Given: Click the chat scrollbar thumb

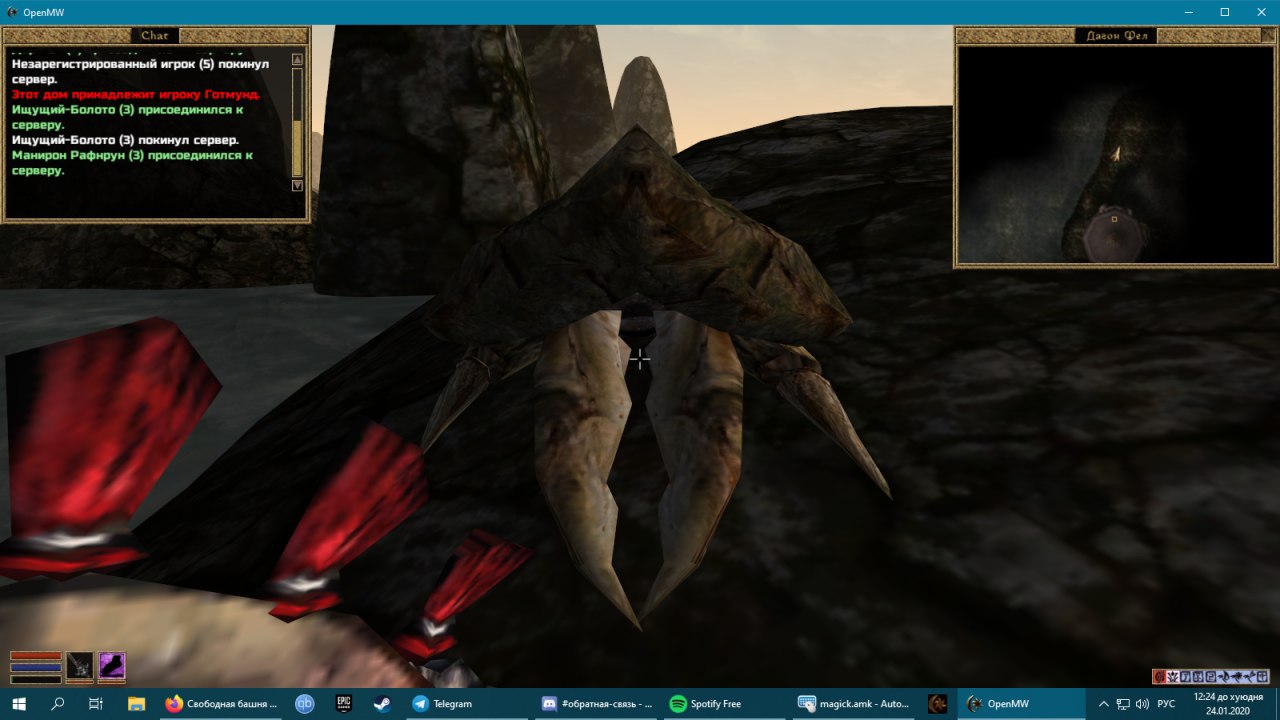Looking at the screenshot, I should (297, 148).
